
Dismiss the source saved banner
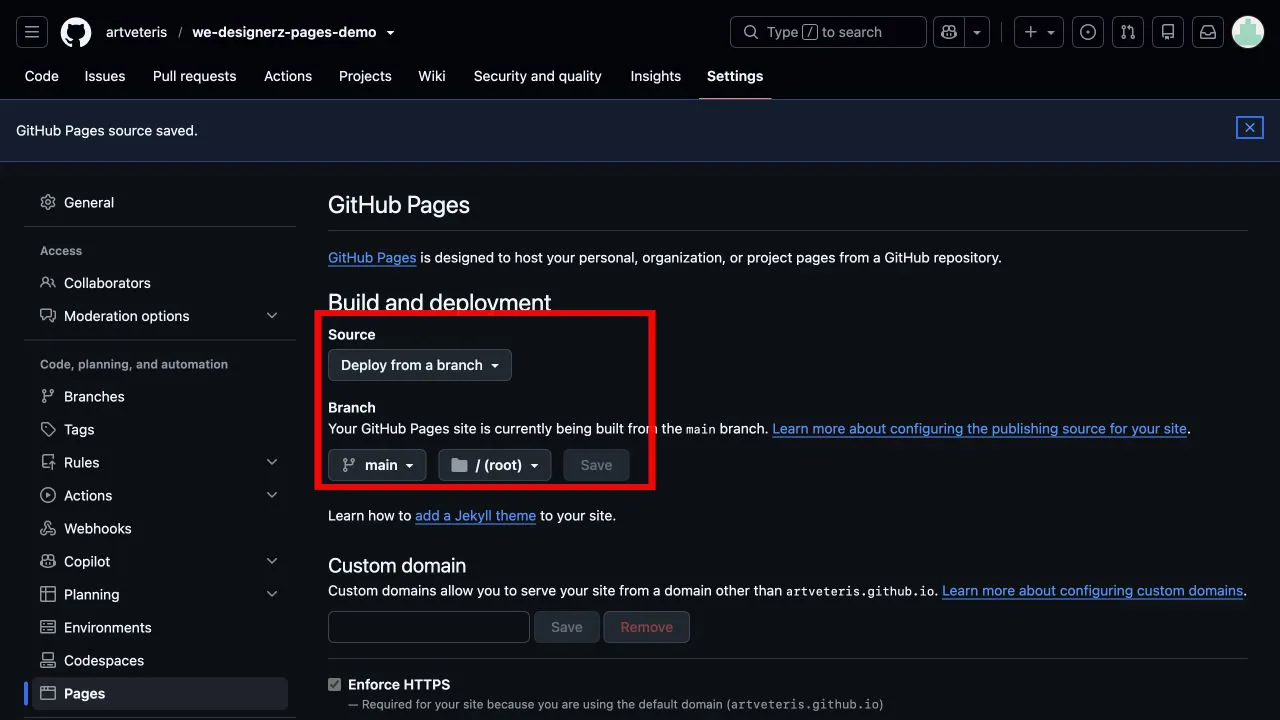click(1250, 127)
